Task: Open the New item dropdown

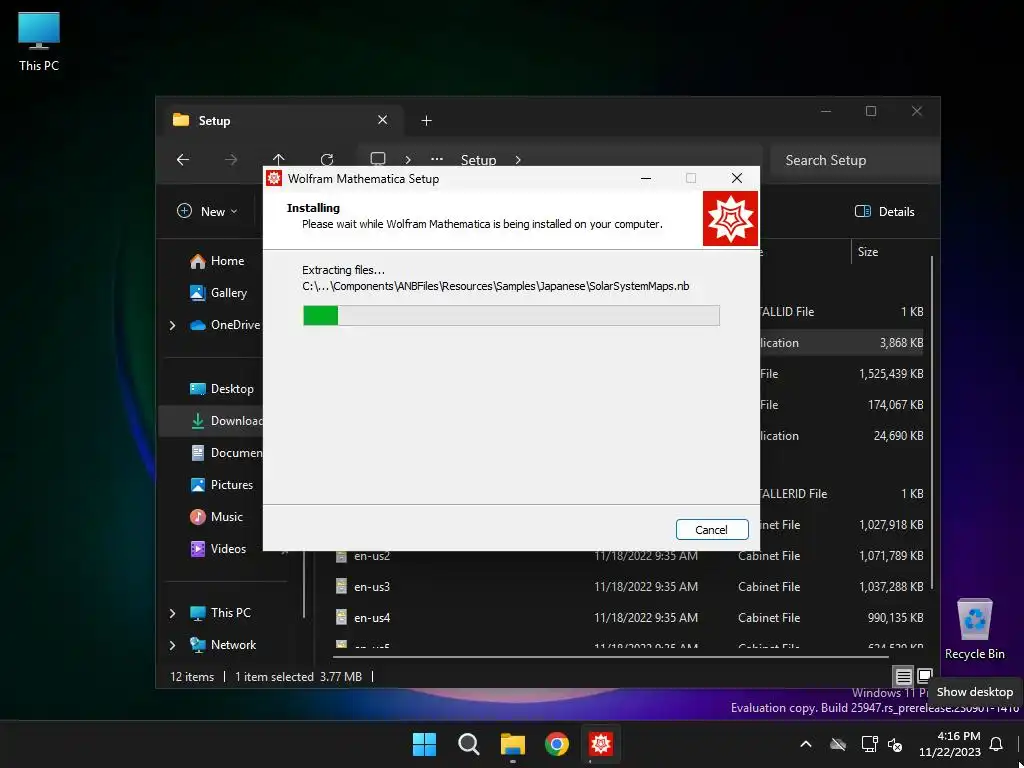Action: click(x=207, y=212)
